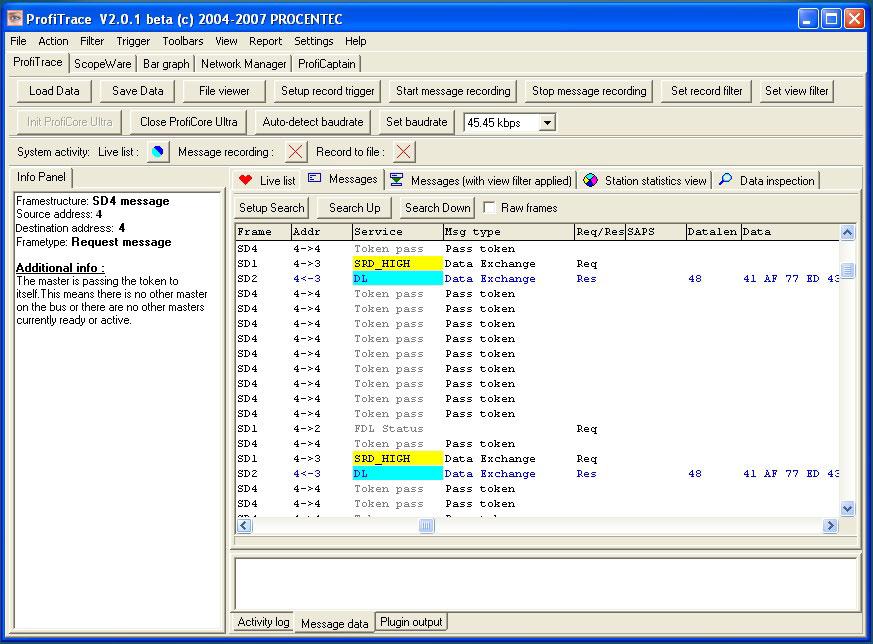This screenshot has width=873, height=644.
Task: Switch to the Plugin output tab
Action: click(x=411, y=622)
